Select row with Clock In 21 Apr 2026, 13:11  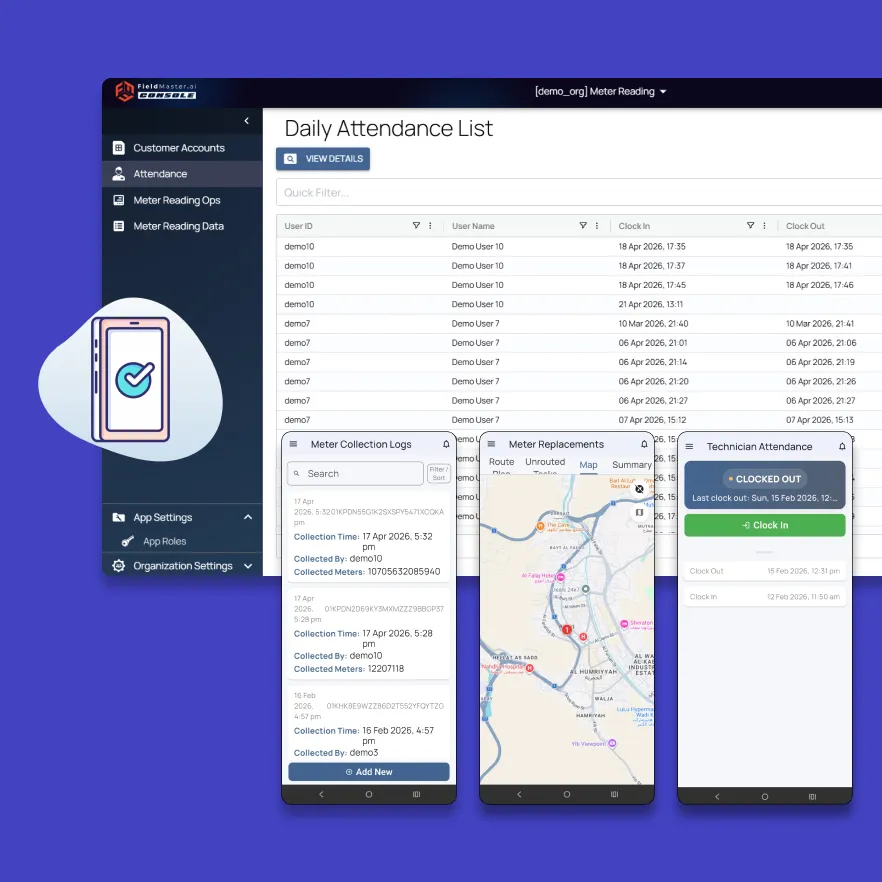(x=579, y=304)
